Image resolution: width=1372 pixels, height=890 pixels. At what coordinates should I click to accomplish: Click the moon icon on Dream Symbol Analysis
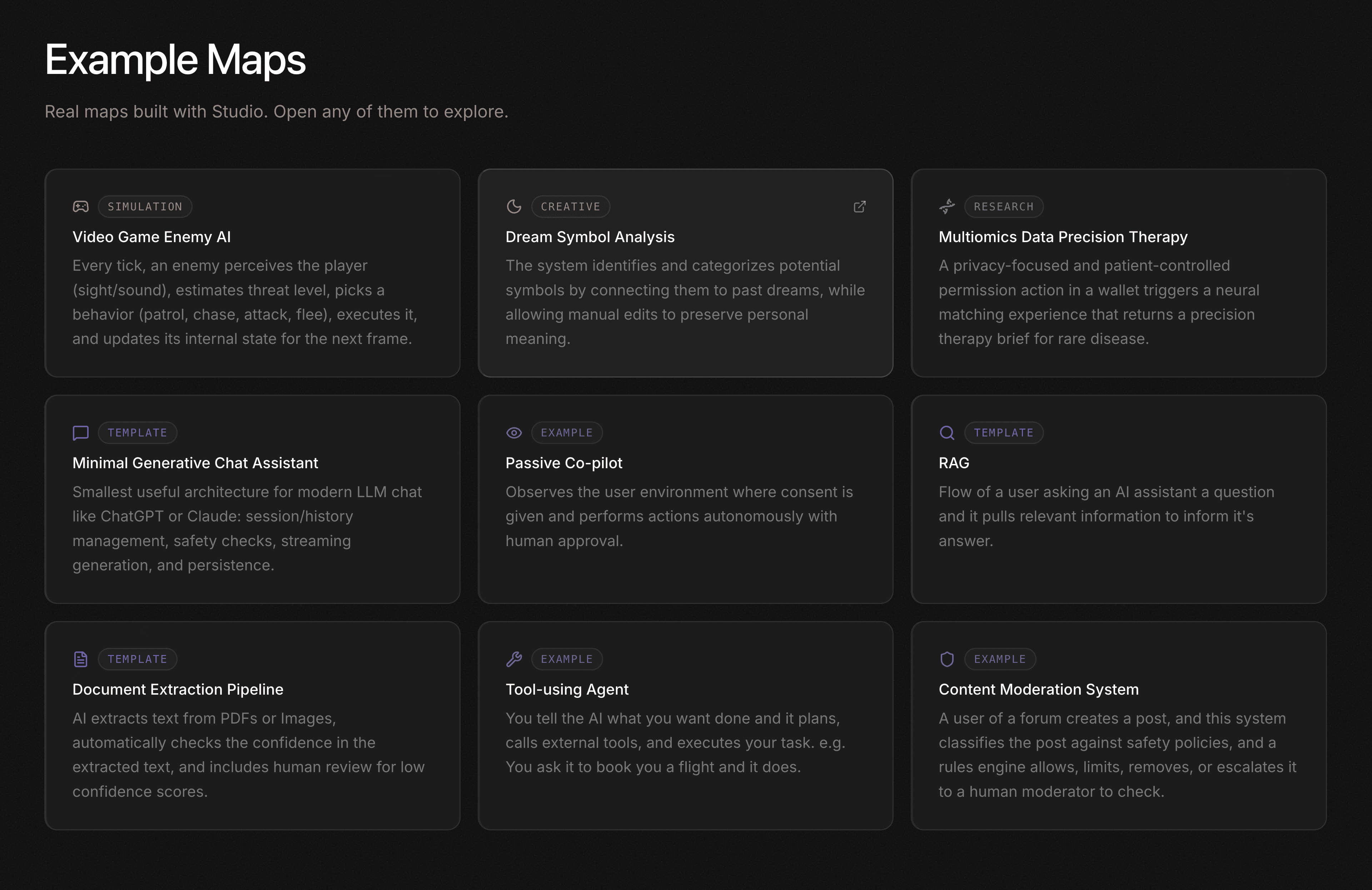pyautogui.click(x=514, y=207)
